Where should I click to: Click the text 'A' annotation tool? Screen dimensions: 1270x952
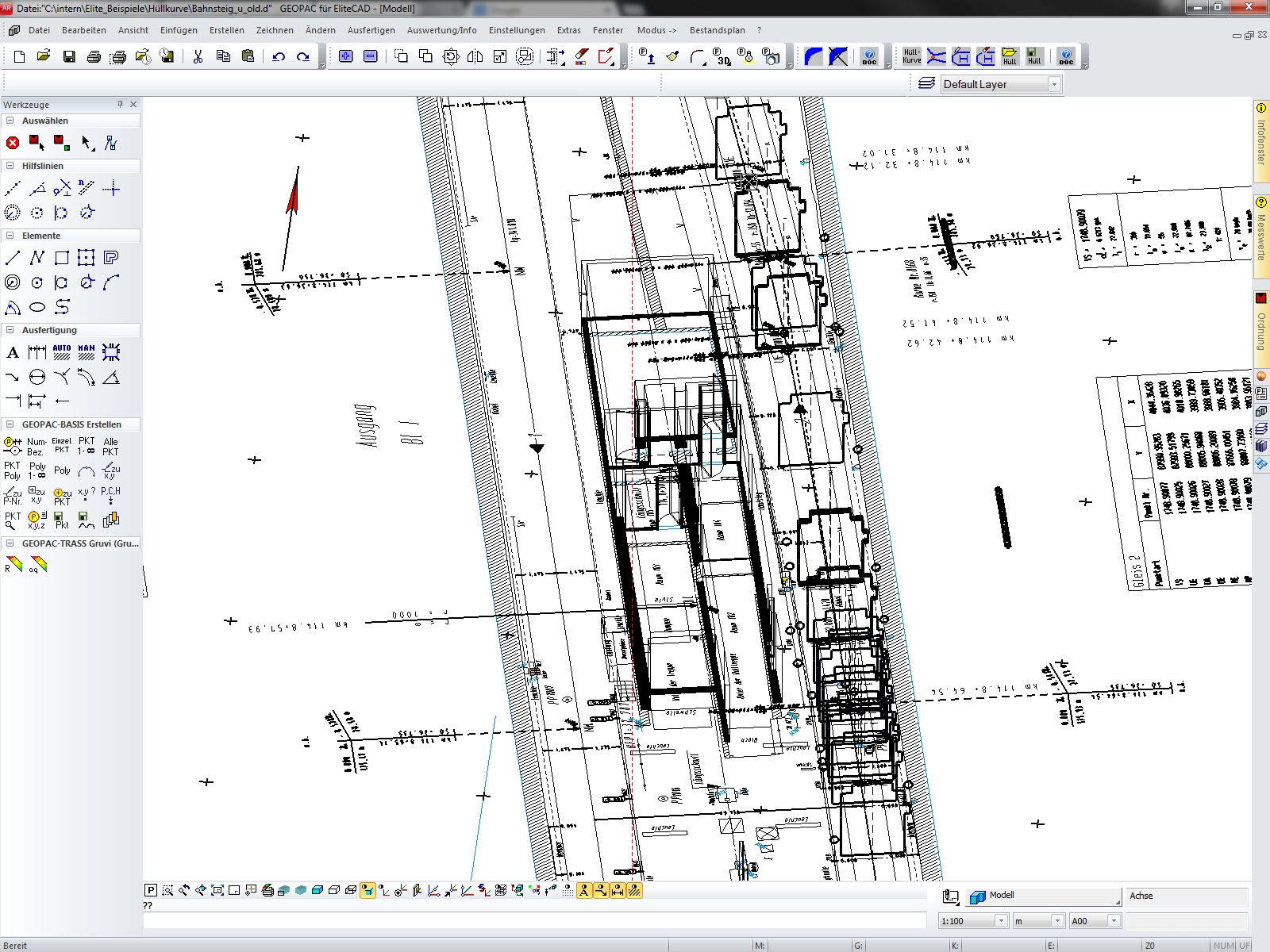(13, 353)
